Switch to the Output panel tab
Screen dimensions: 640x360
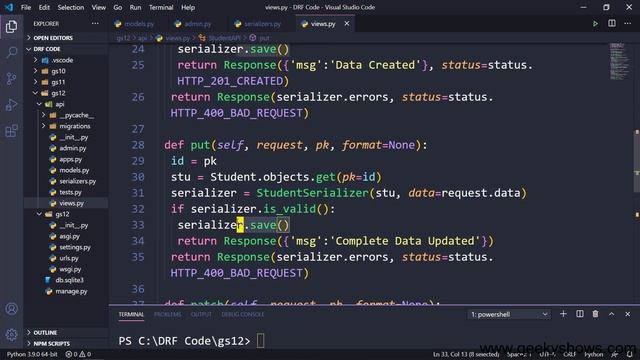point(201,314)
